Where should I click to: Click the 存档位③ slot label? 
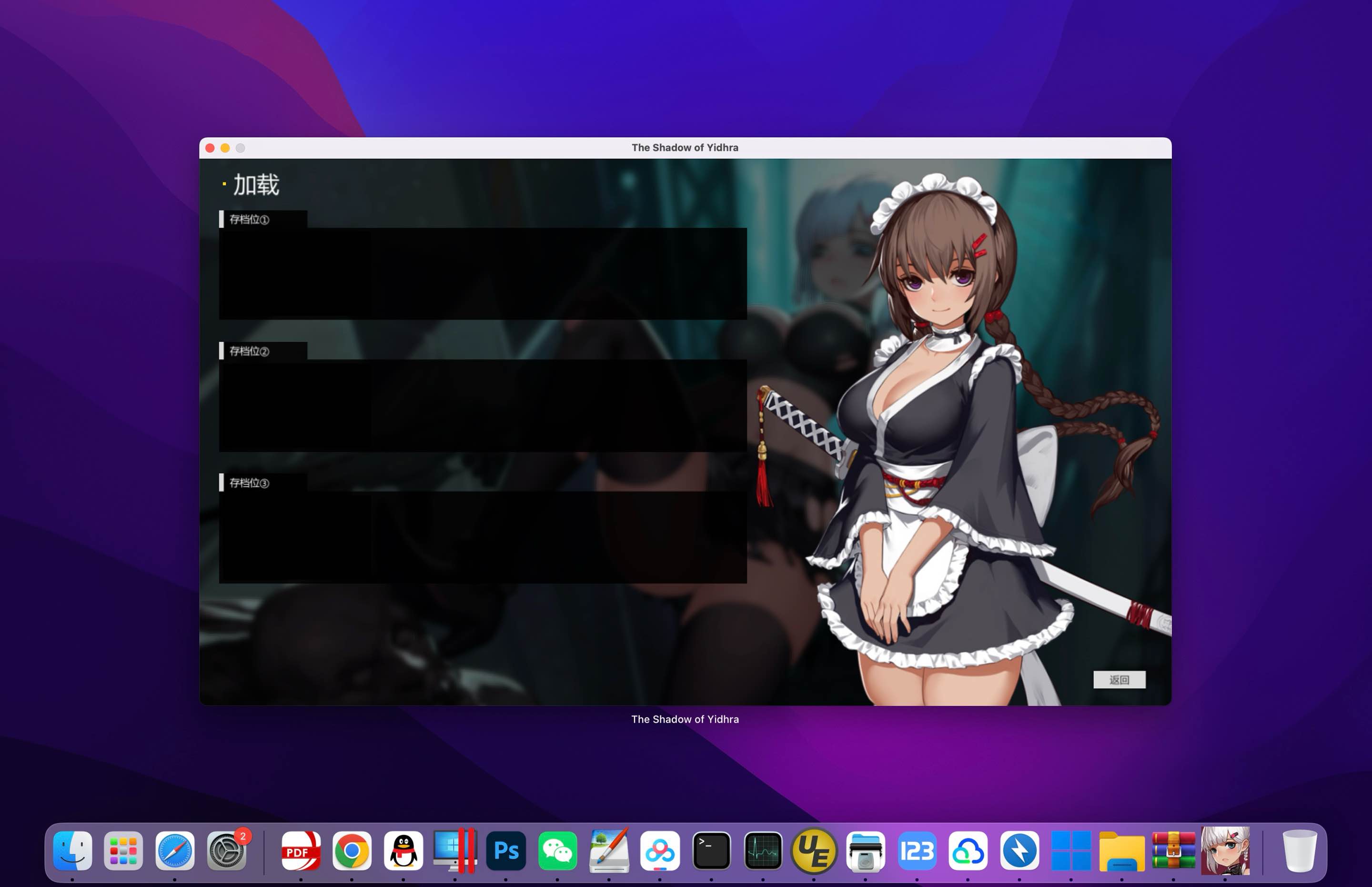[250, 483]
